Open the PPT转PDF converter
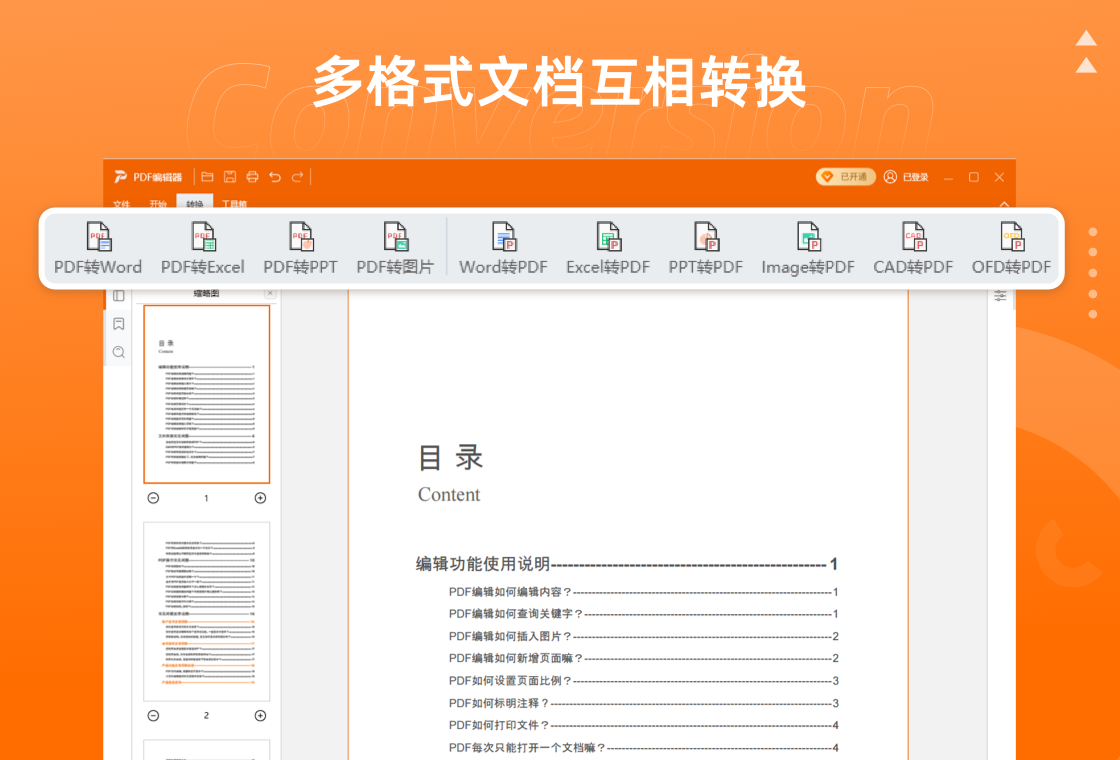Screen dimensions: 1120x760 (x=706, y=248)
